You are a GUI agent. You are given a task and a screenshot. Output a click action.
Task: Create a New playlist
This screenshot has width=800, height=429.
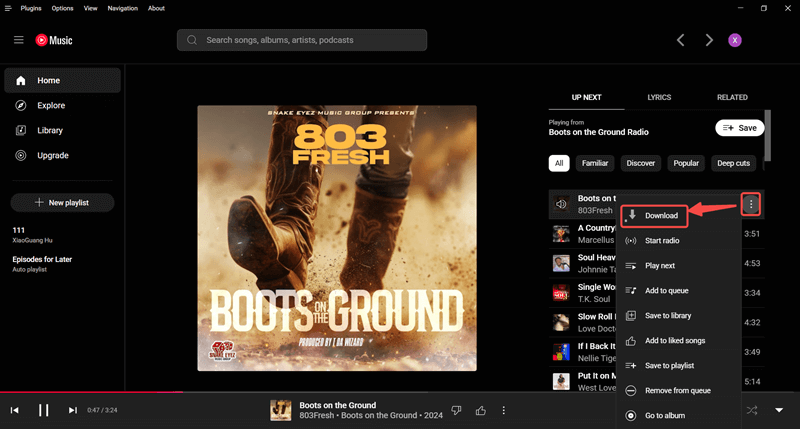point(62,203)
